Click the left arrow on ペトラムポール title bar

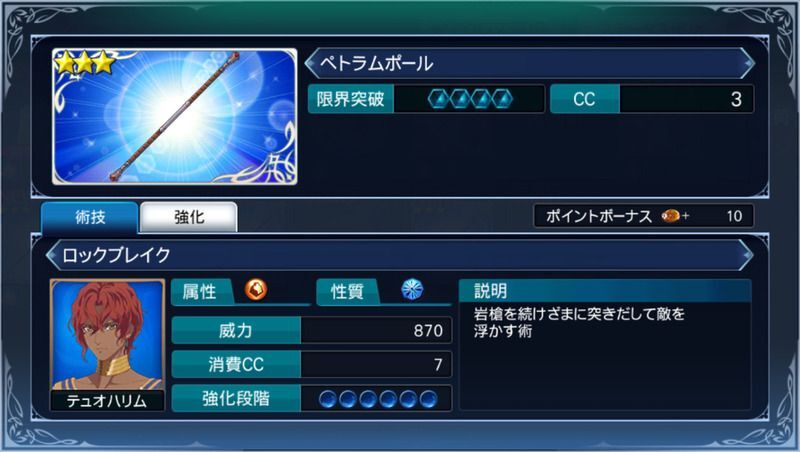pos(311,63)
